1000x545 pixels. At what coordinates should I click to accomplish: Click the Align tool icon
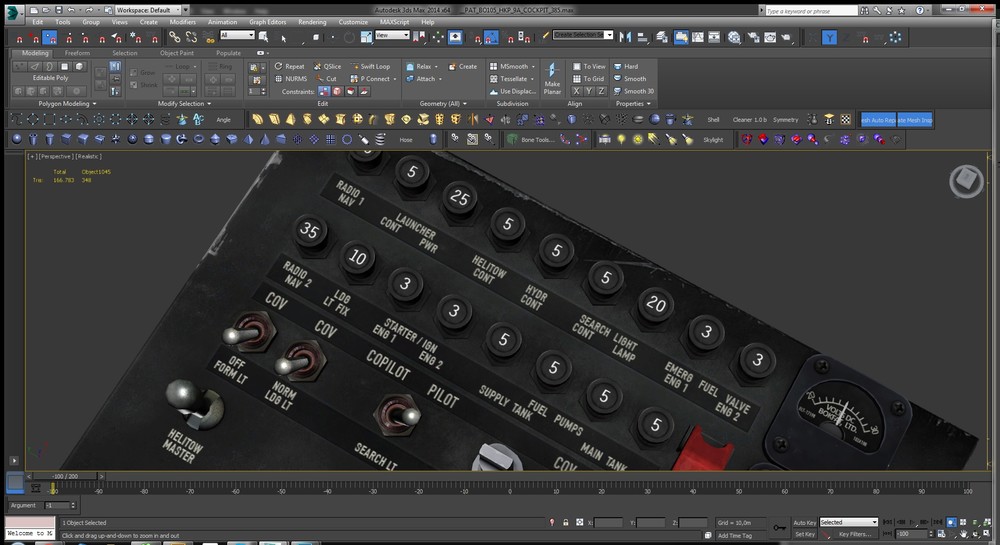coord(642,37)
